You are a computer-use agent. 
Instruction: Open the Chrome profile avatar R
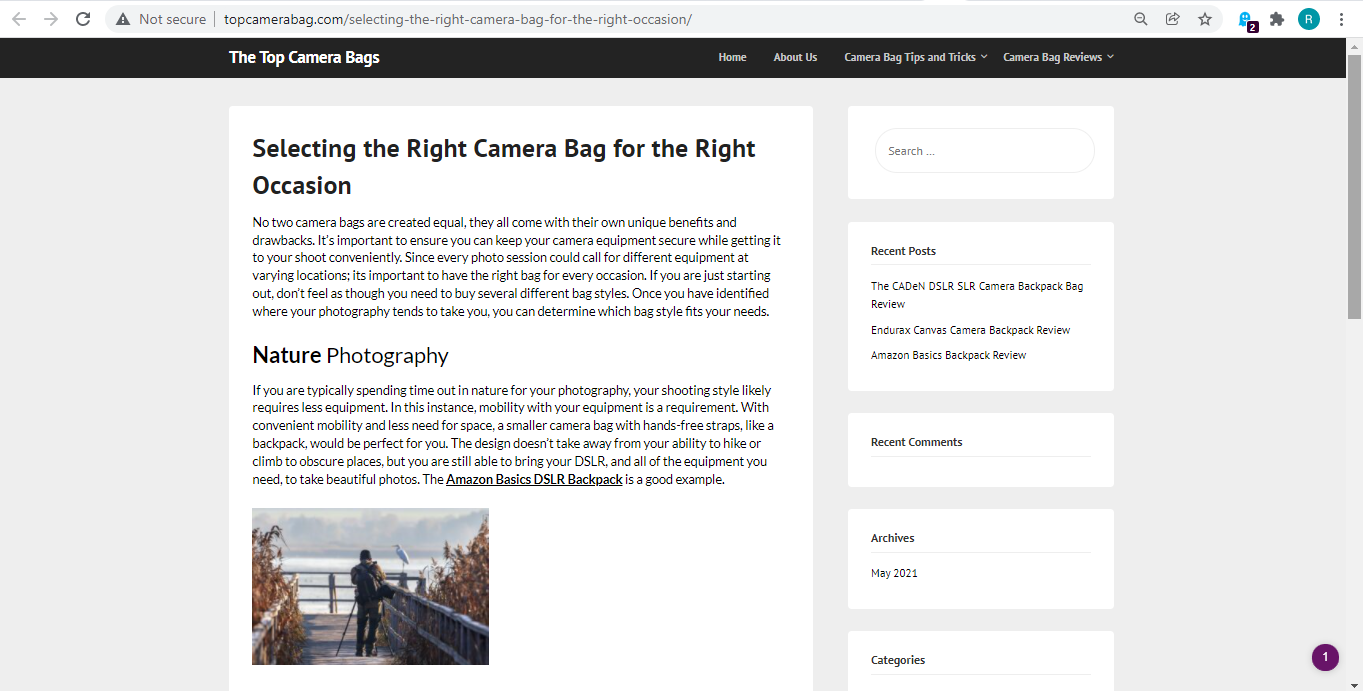click(1309, 19)
